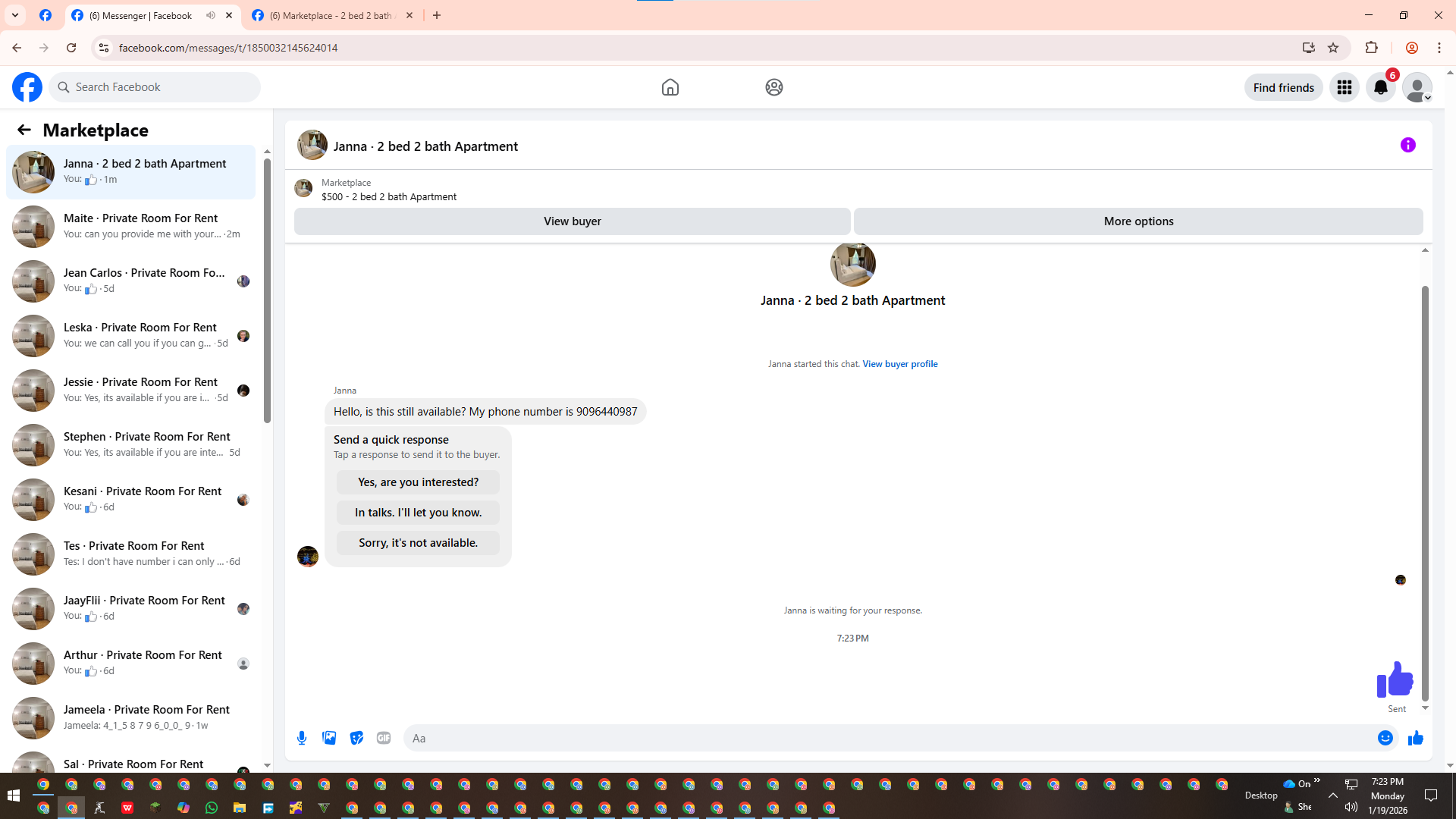This screenshot has width=1456, height=819.
Task: Go back from Marketplace chats list
Action: pos(24,130)
